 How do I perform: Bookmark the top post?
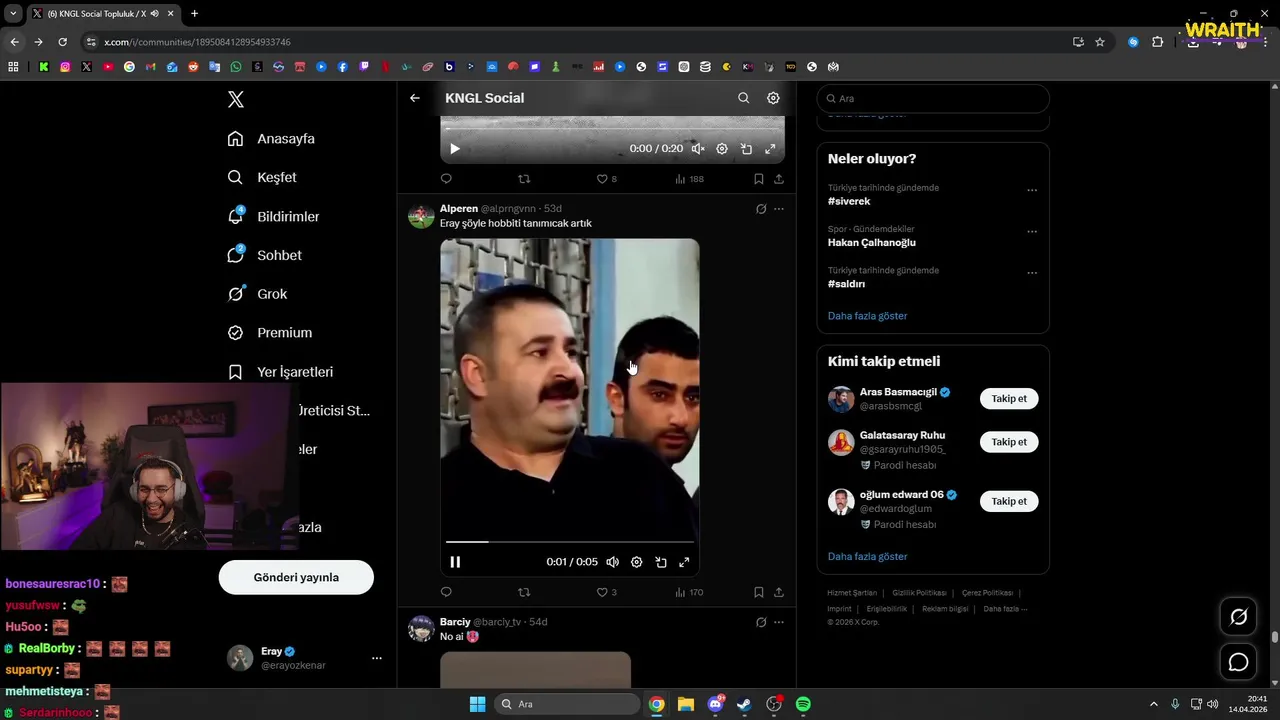[x=759, y=179]
